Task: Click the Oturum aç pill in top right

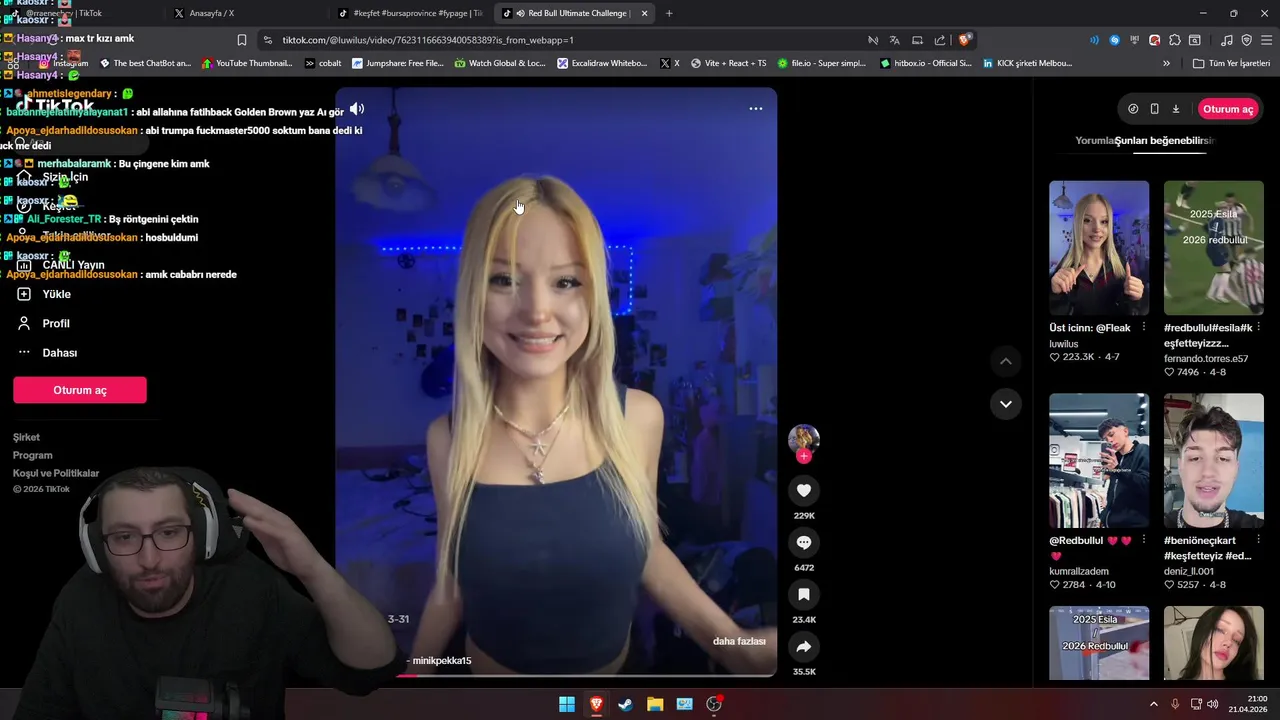Action: (1228, 109)
